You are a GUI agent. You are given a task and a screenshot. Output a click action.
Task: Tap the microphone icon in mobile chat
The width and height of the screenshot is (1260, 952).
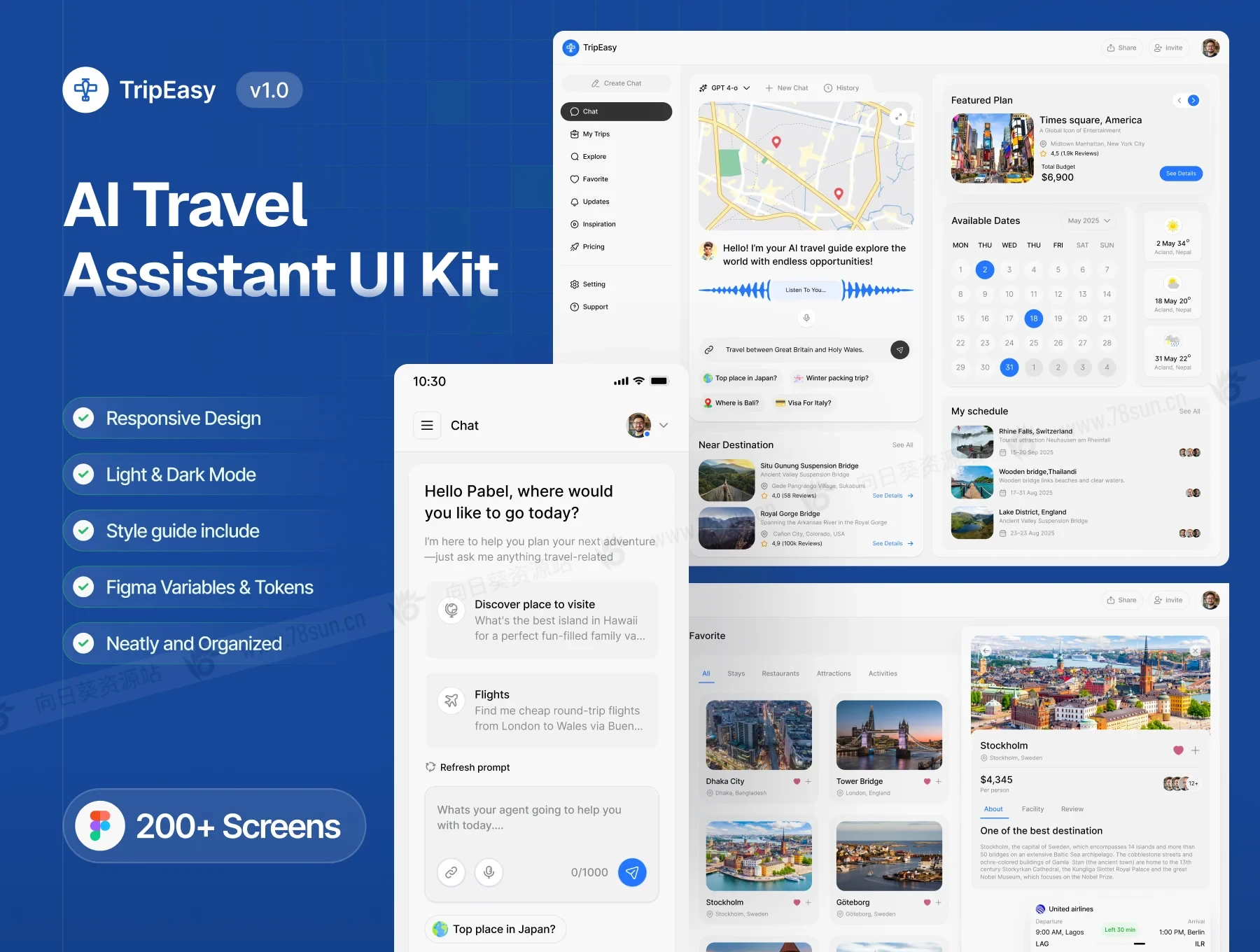point(489,872)
